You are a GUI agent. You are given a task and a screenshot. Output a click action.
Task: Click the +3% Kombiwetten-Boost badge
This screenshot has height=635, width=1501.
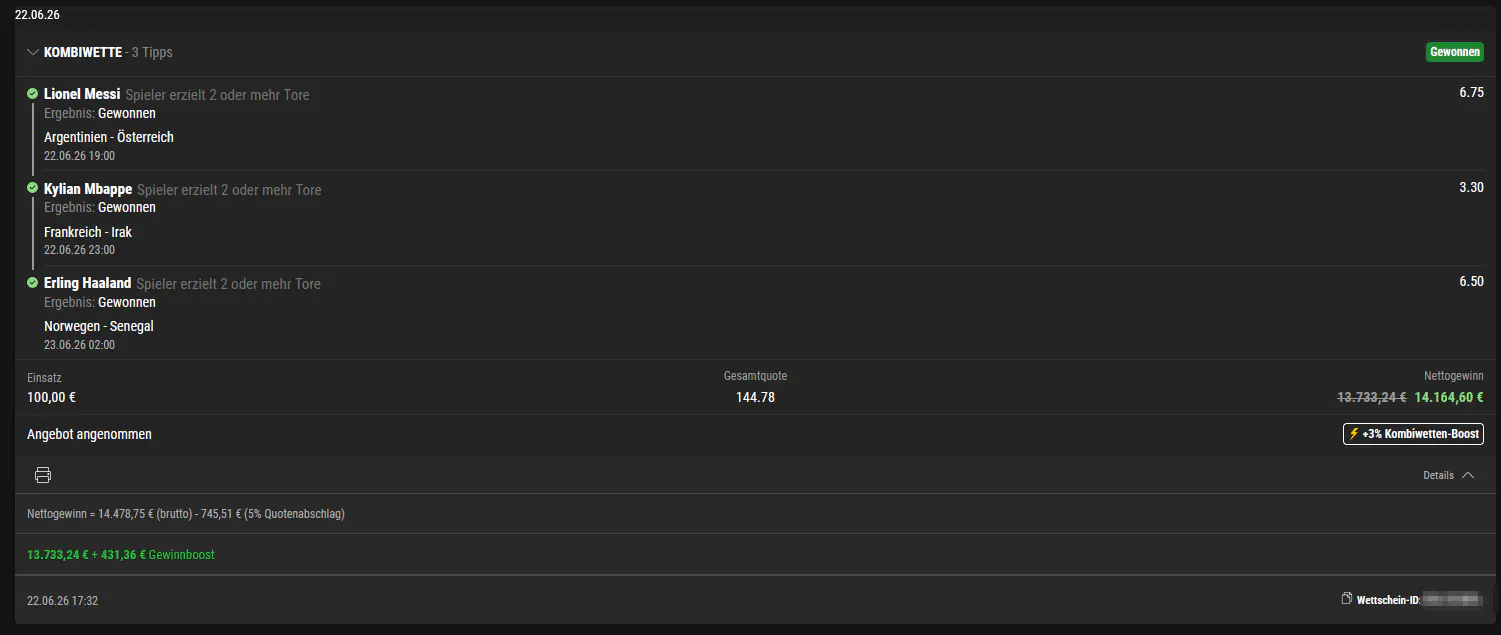1413,434
